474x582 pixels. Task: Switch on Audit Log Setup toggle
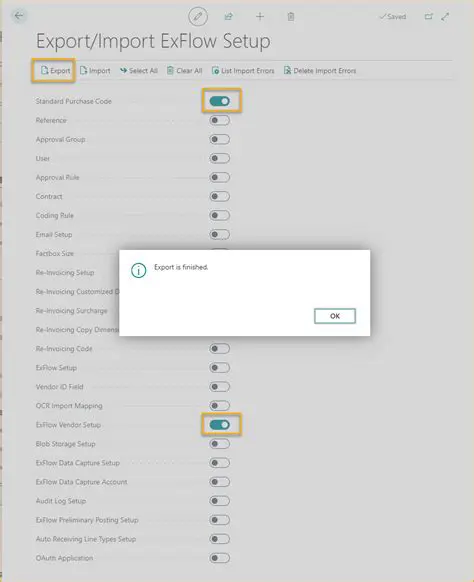tap(219, 501)
